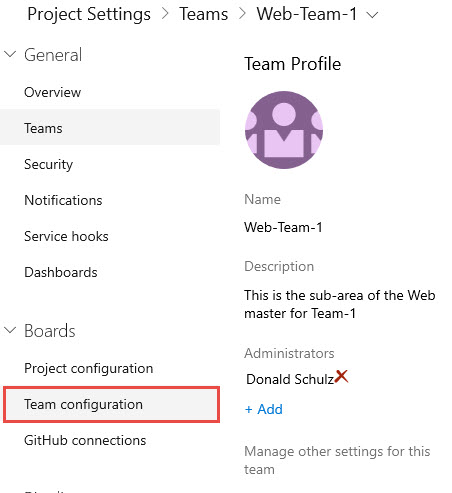Click the General section heading
452x493 pixels.
pos(53,55)
